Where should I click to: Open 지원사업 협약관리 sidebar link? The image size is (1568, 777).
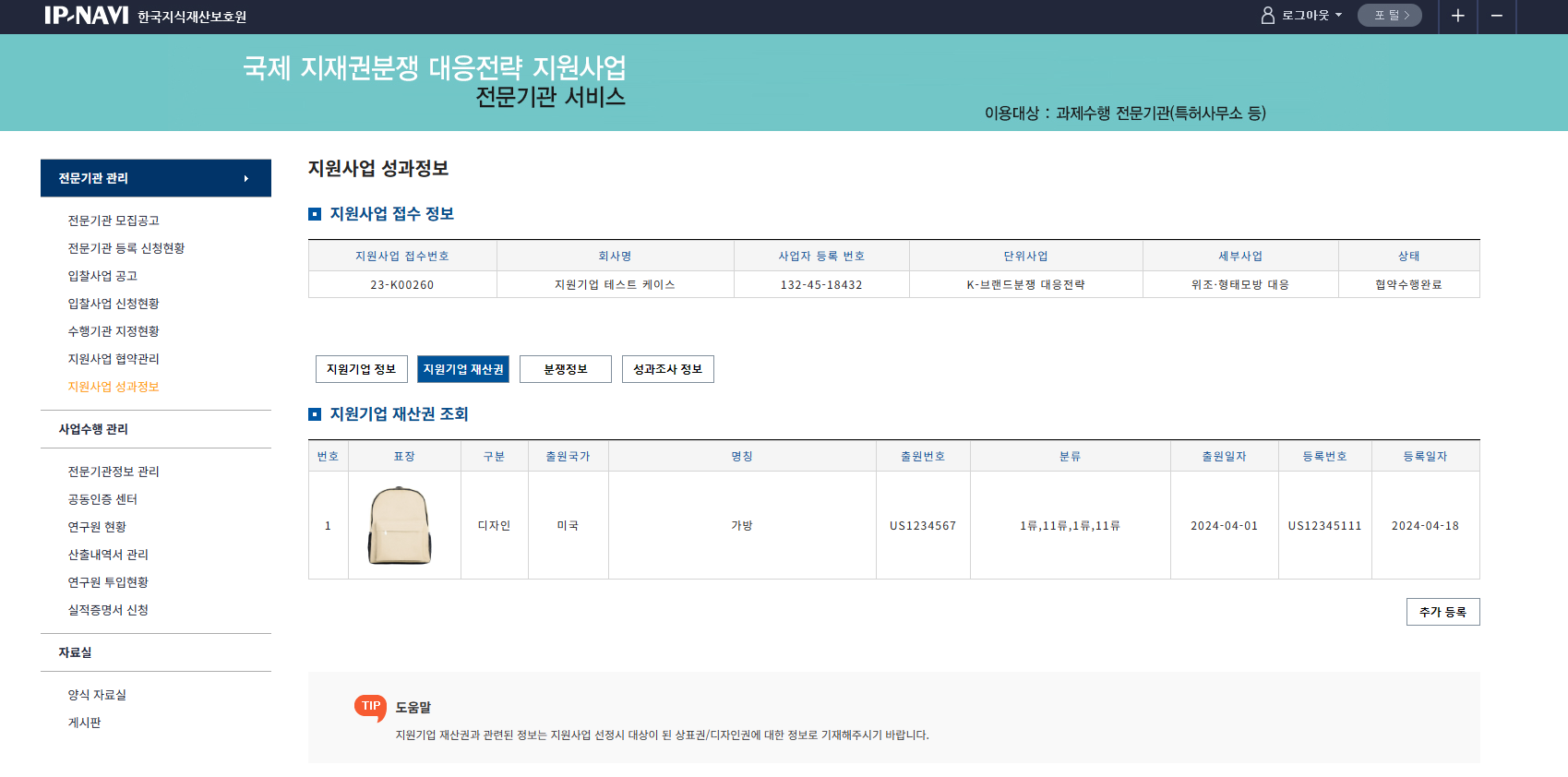114,359
